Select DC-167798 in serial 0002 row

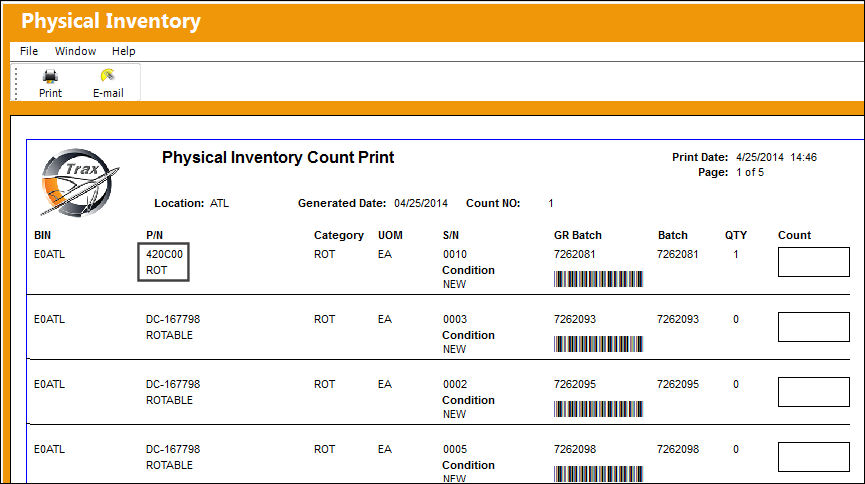(173, 384)
